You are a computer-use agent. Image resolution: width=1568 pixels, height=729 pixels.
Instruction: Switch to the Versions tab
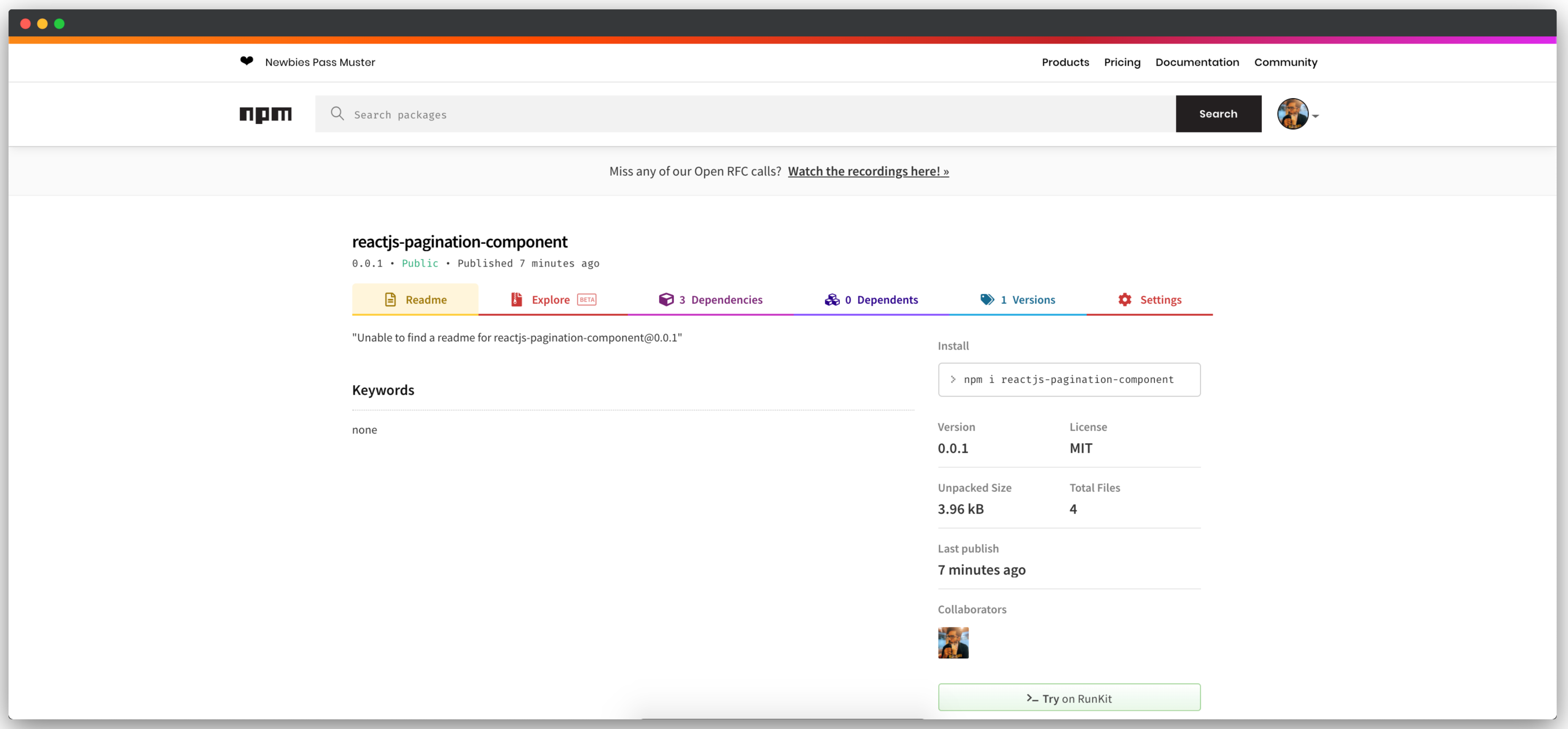point(1028,299)
